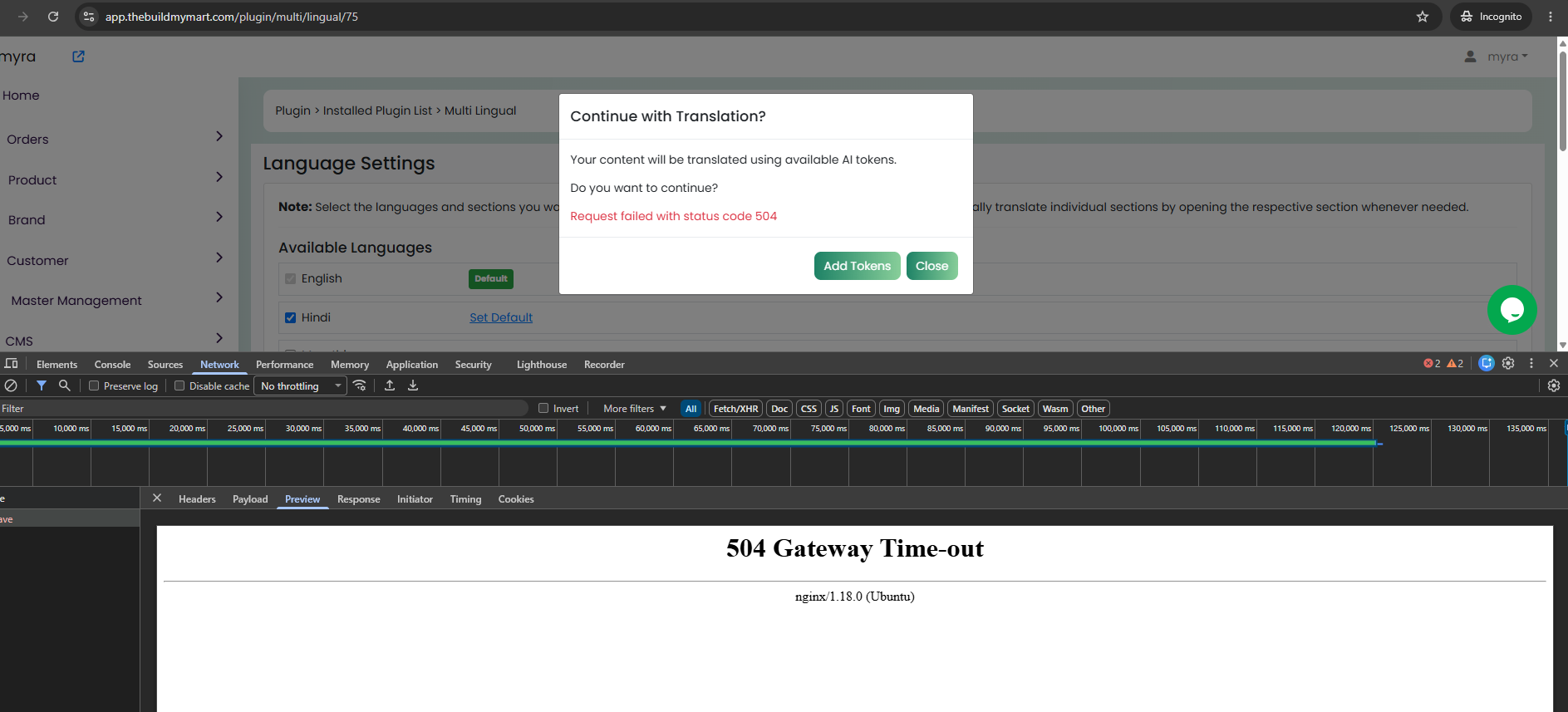Toggle the DevTools device toolbar icon
This screenshot has height=712, width=1568.
click(x=12, y=364)
